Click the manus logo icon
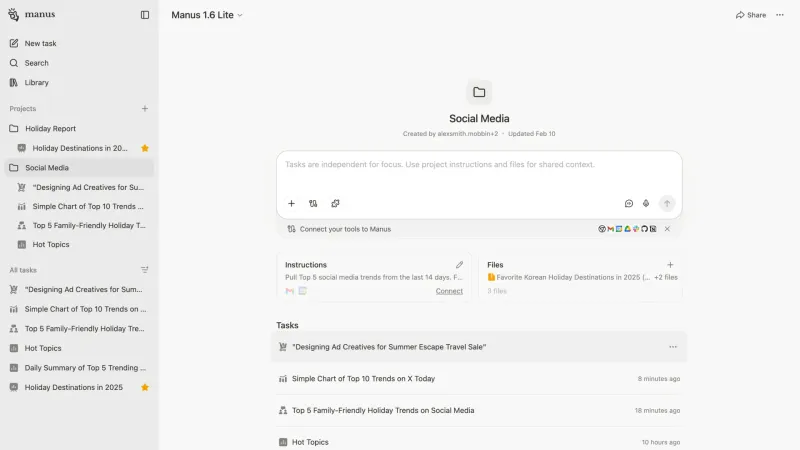 coord(13,15)
